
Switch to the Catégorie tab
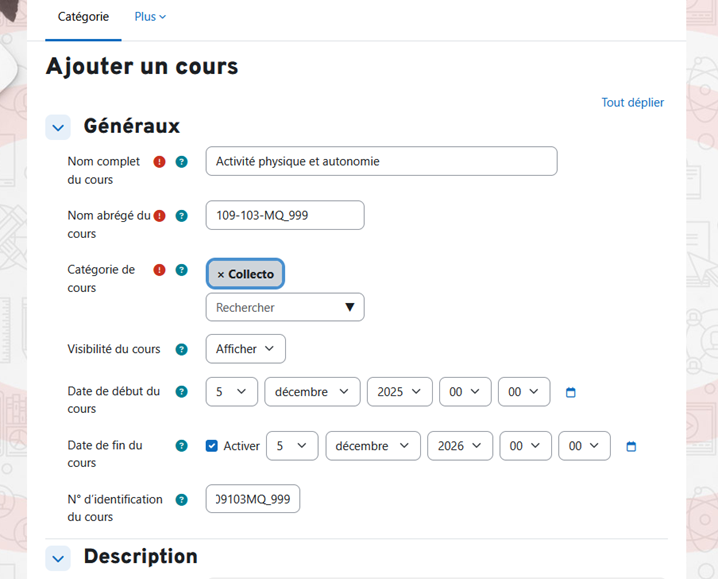[84, 17]
